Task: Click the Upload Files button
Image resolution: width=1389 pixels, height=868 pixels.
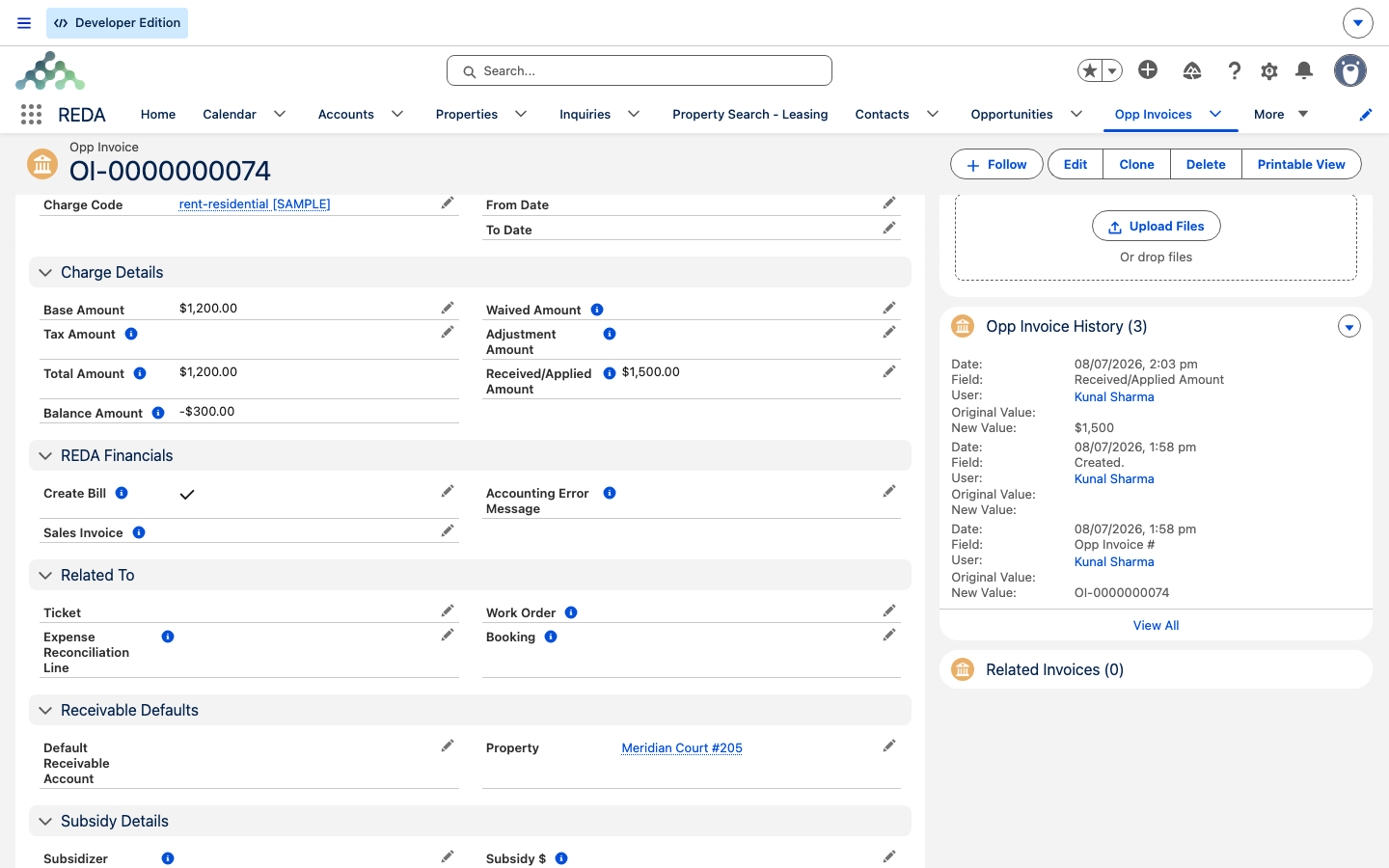Action: pos(1157,226)
